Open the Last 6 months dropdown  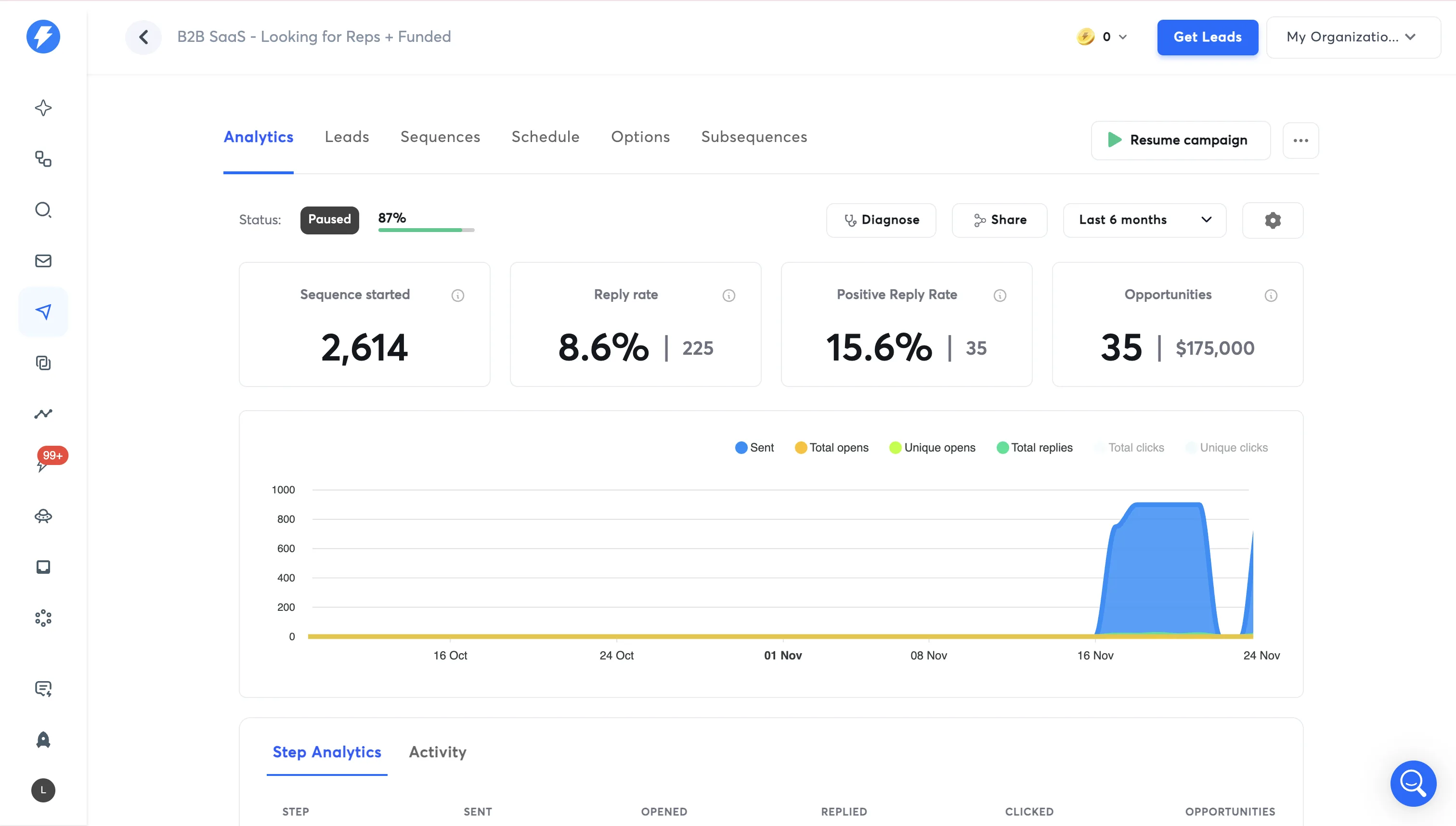point(1144,220)
